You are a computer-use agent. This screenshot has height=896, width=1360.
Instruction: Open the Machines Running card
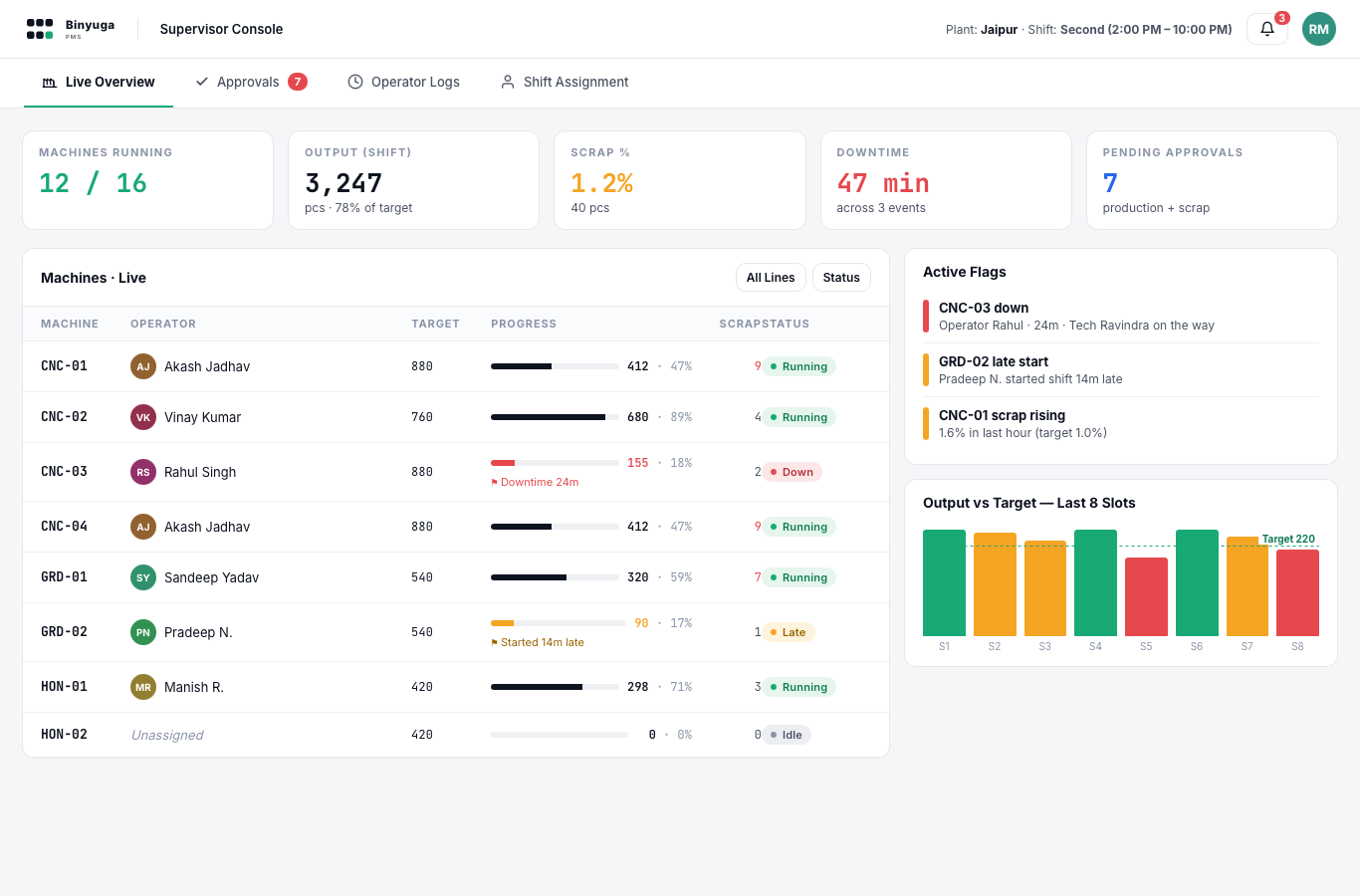147,180
